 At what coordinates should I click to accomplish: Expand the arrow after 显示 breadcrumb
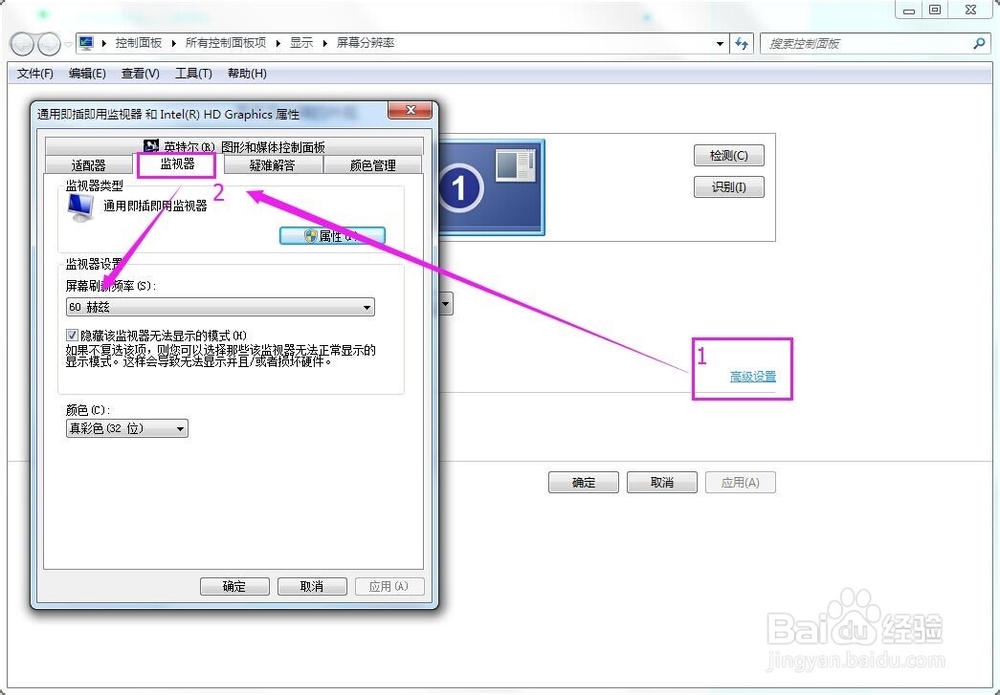pos(325,43)
